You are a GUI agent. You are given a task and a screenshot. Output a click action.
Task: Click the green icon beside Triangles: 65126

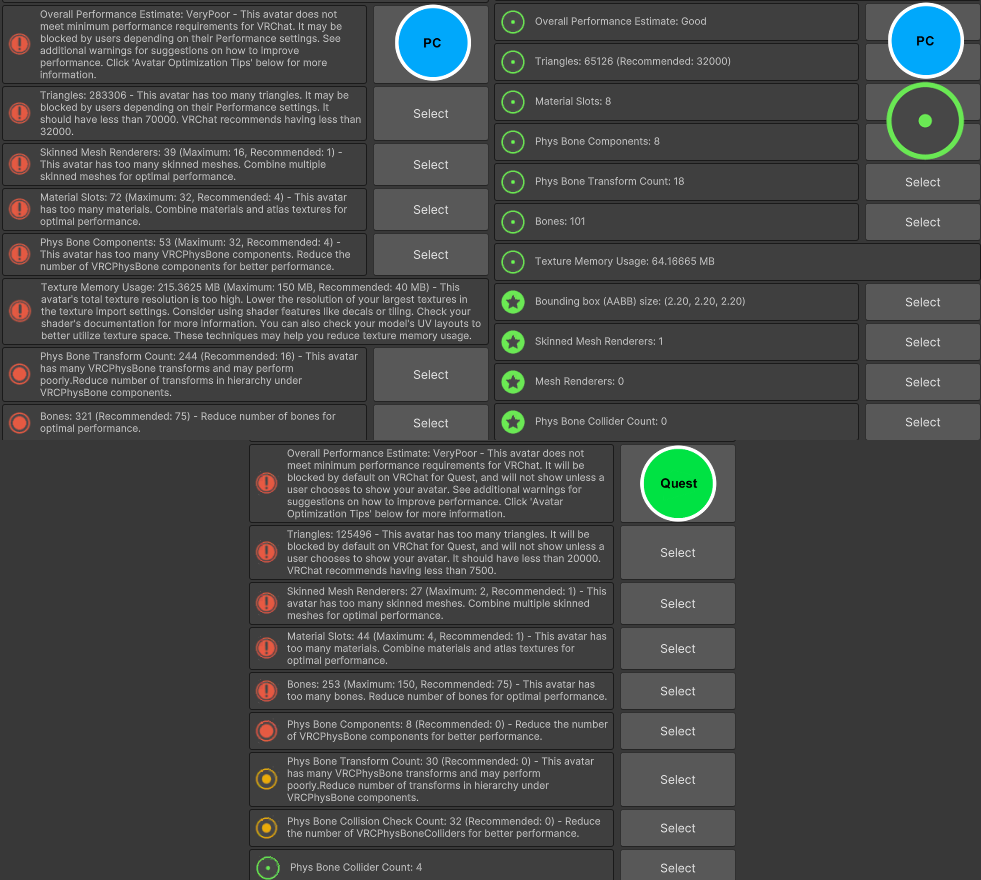coord(513,62)
